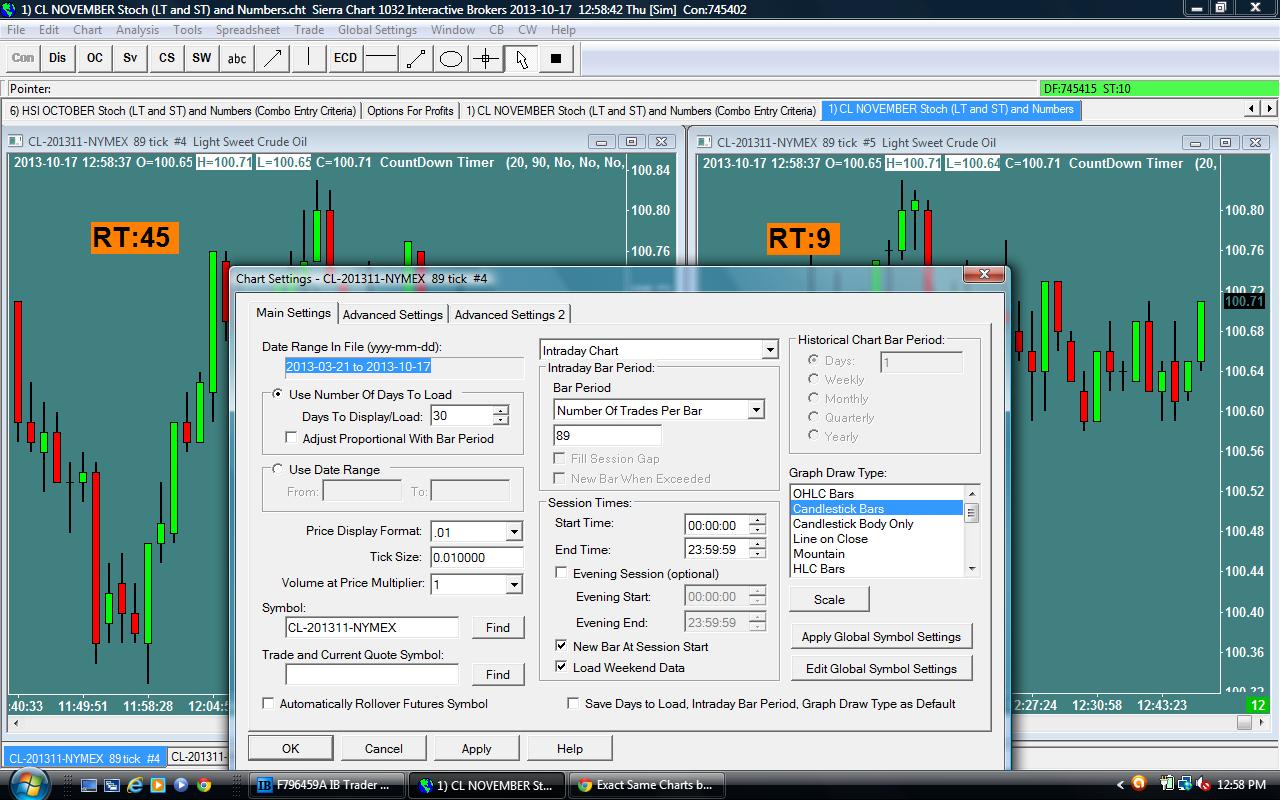Increase Days To Display/Load stepper
The height and width of the screenshot is (800, 1280).
pyautogui.click(x=501, y=410)
